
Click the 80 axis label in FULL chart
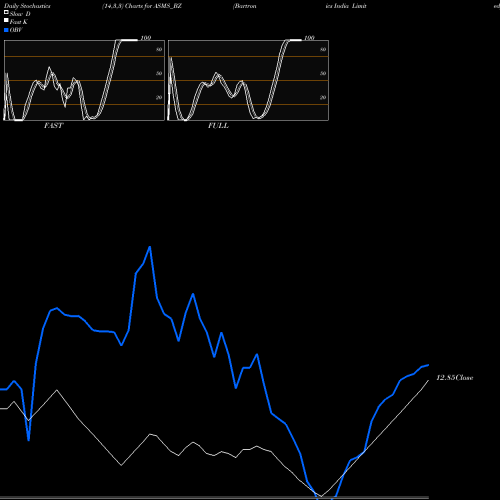pos(323,49)
